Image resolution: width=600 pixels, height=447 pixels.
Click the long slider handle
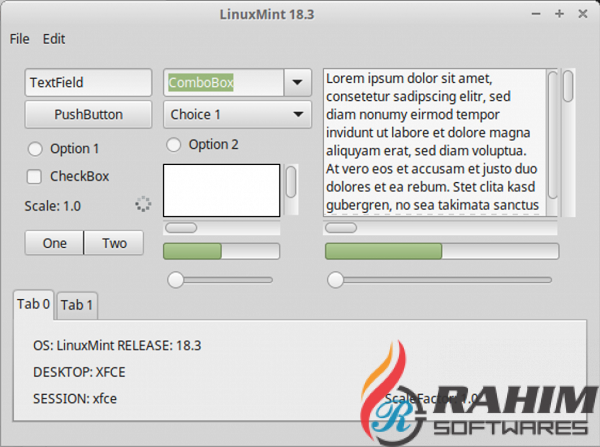tap(336, 280)
